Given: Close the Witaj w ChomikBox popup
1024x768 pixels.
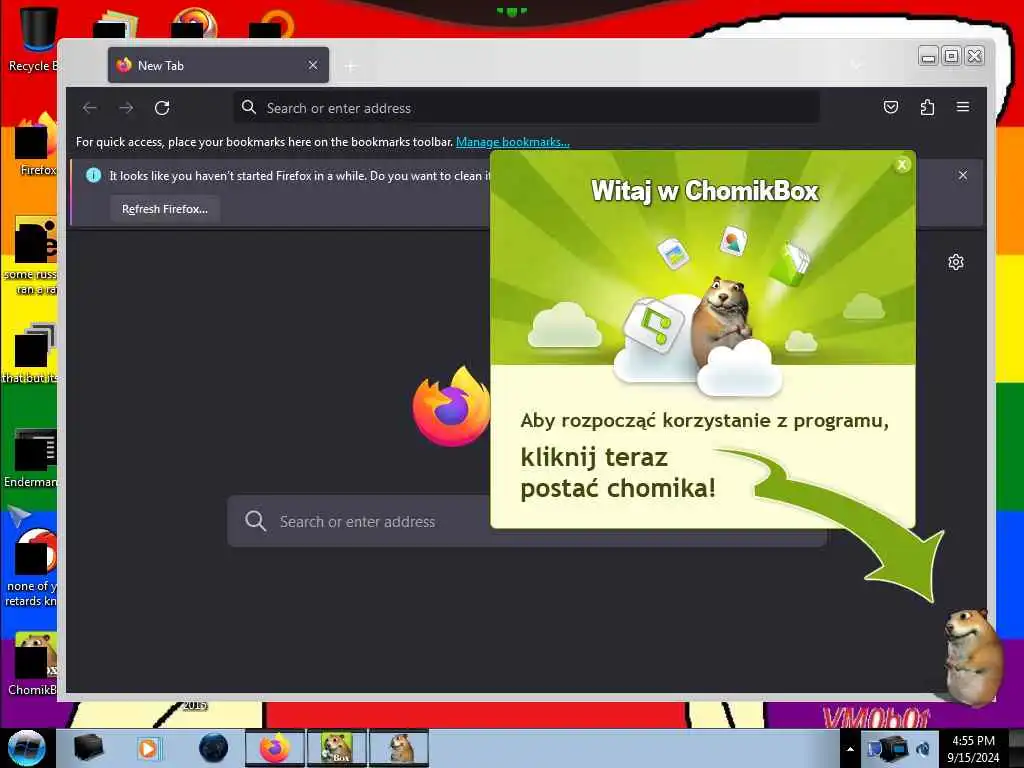Looking at the screenshot, I should tap(902, 165).
